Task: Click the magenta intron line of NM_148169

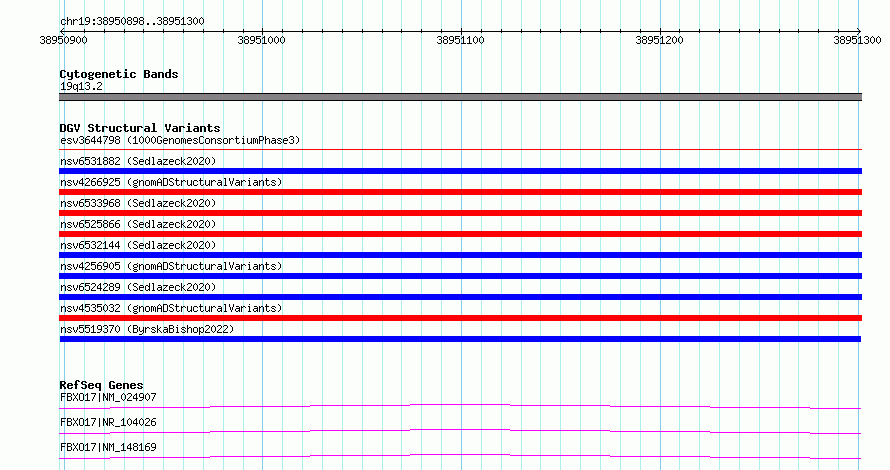Action: tap(460, 456)
